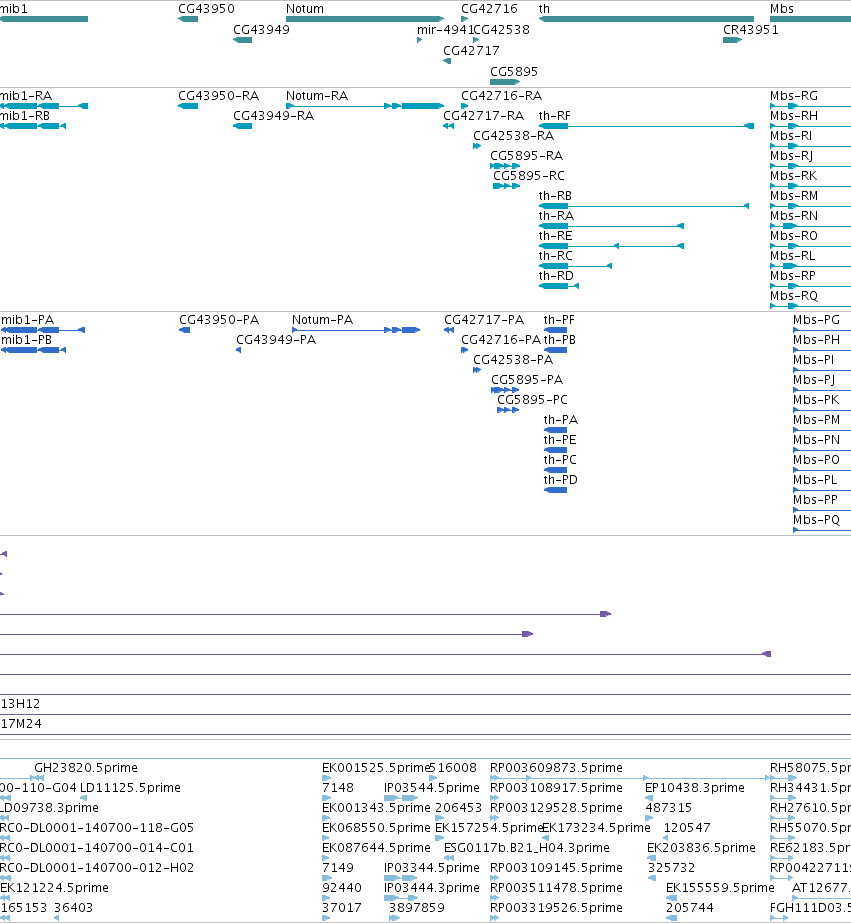Viewport: 851px width, 923px height.
Task: Open Mbs-PQ protein label
Action: (816, 520)
